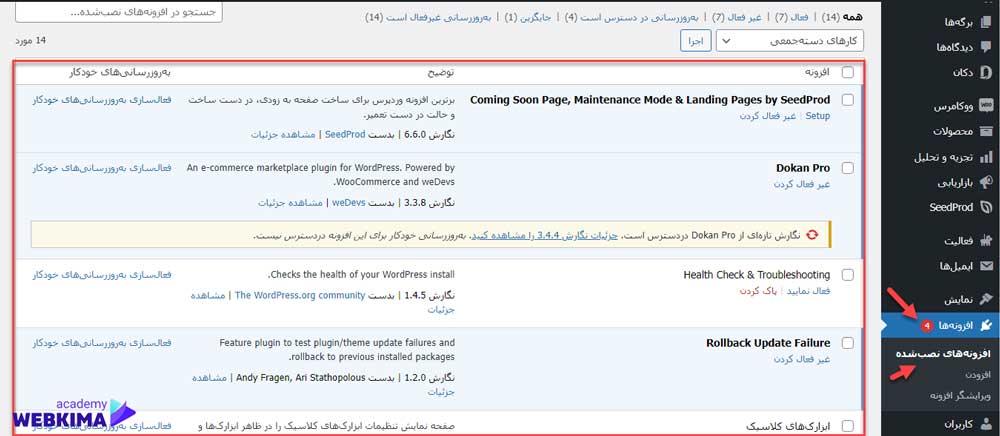Click the Dokan Pro update refresh icon

click(812, 235)
